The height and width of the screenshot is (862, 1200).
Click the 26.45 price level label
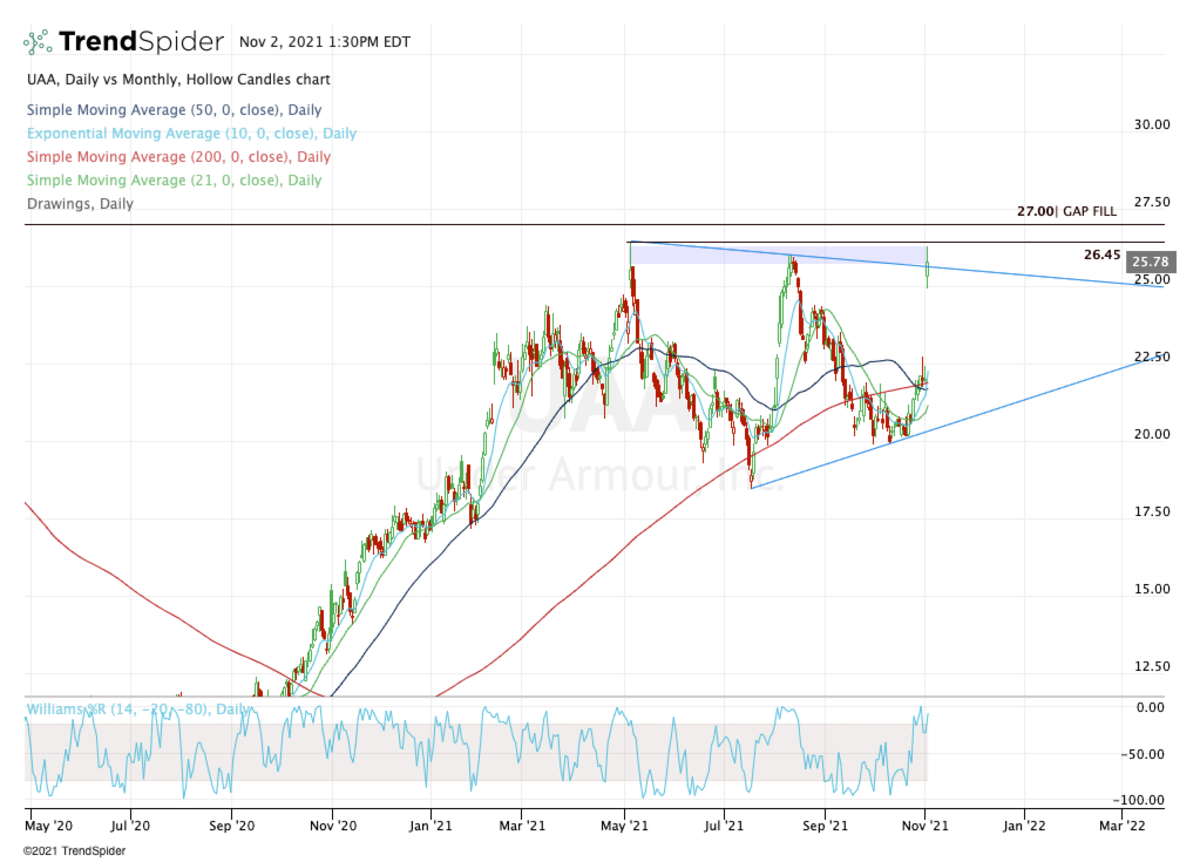1102,255
